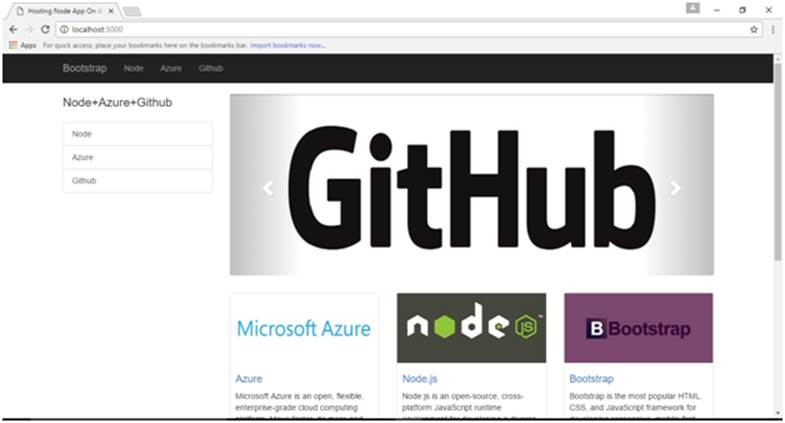The height and width of the screenshot is (423, 785).
Task: Click the Microsoft Azure card image
Action: (304, 328)
